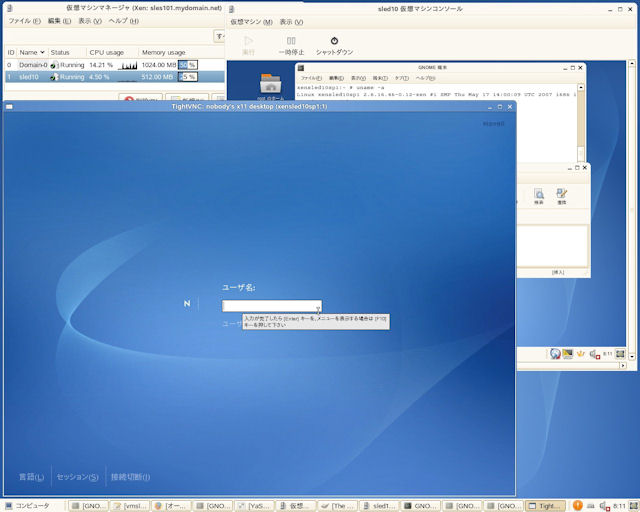Click the Virtual Machine Manager title bar icon
Image resolution: width=640 pixels, height=512 pixels.
9,8
